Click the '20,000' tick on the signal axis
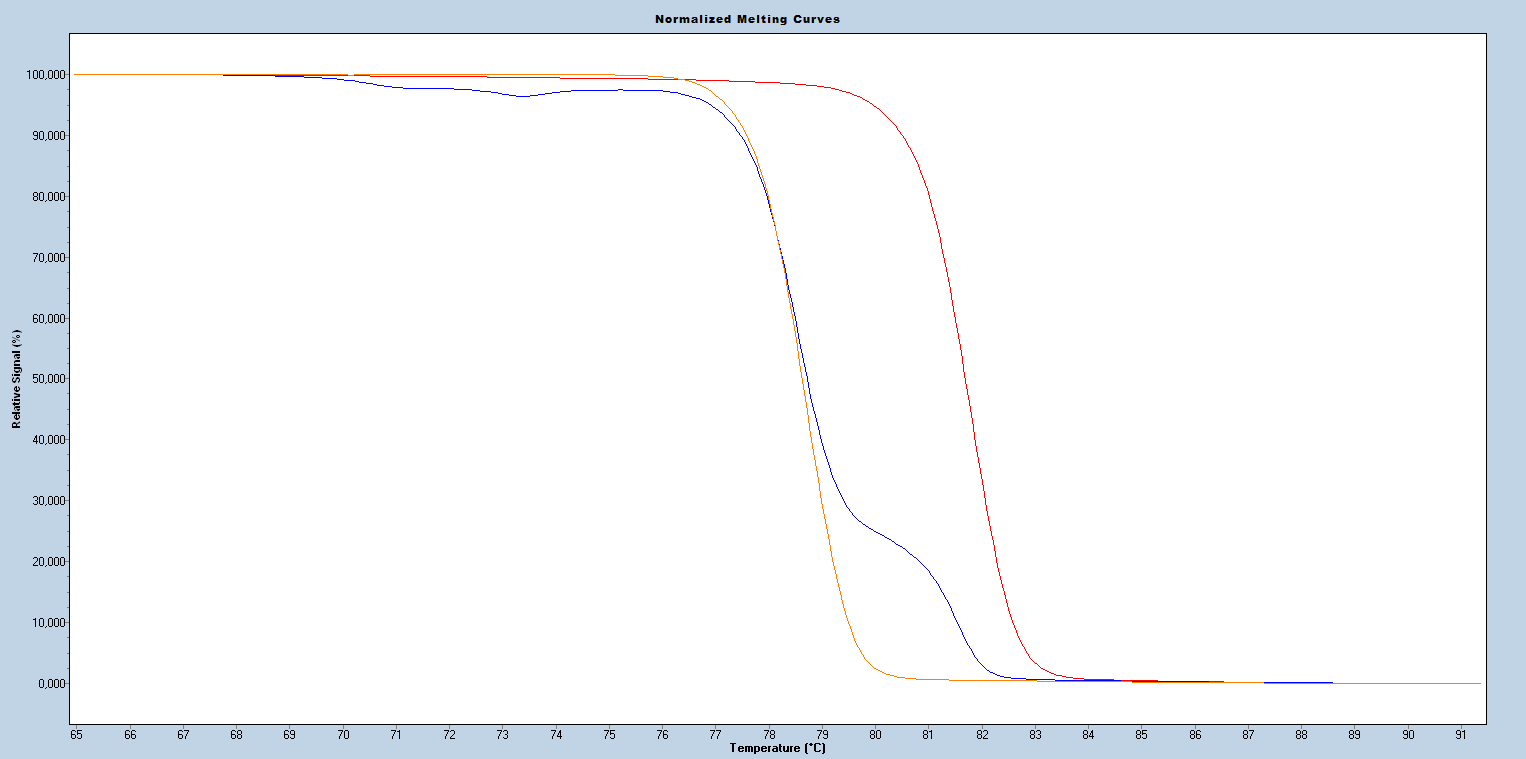The image size is (1526, 759). click(48, 562)
